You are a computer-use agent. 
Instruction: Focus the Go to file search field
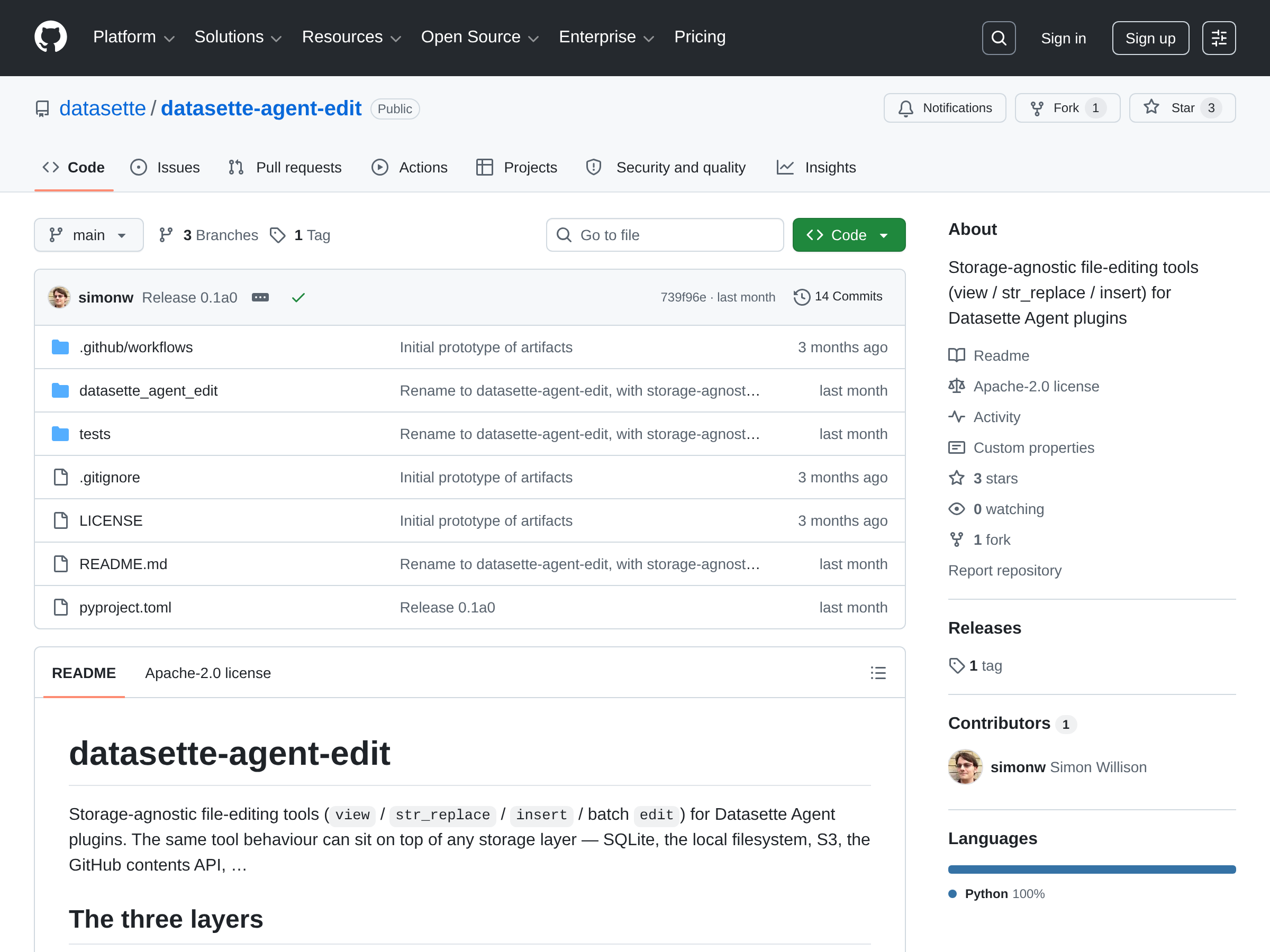[664, 235]
